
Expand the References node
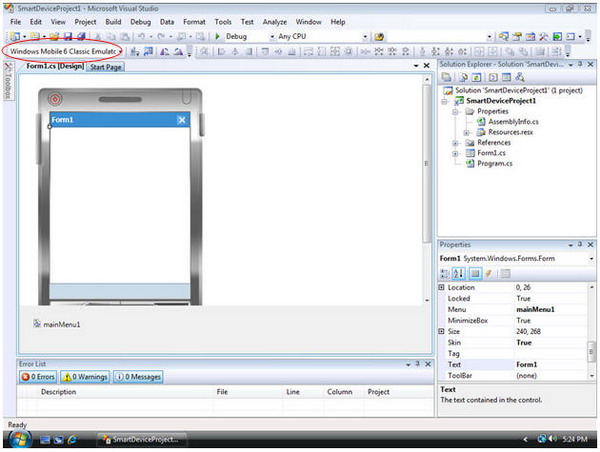455,143
